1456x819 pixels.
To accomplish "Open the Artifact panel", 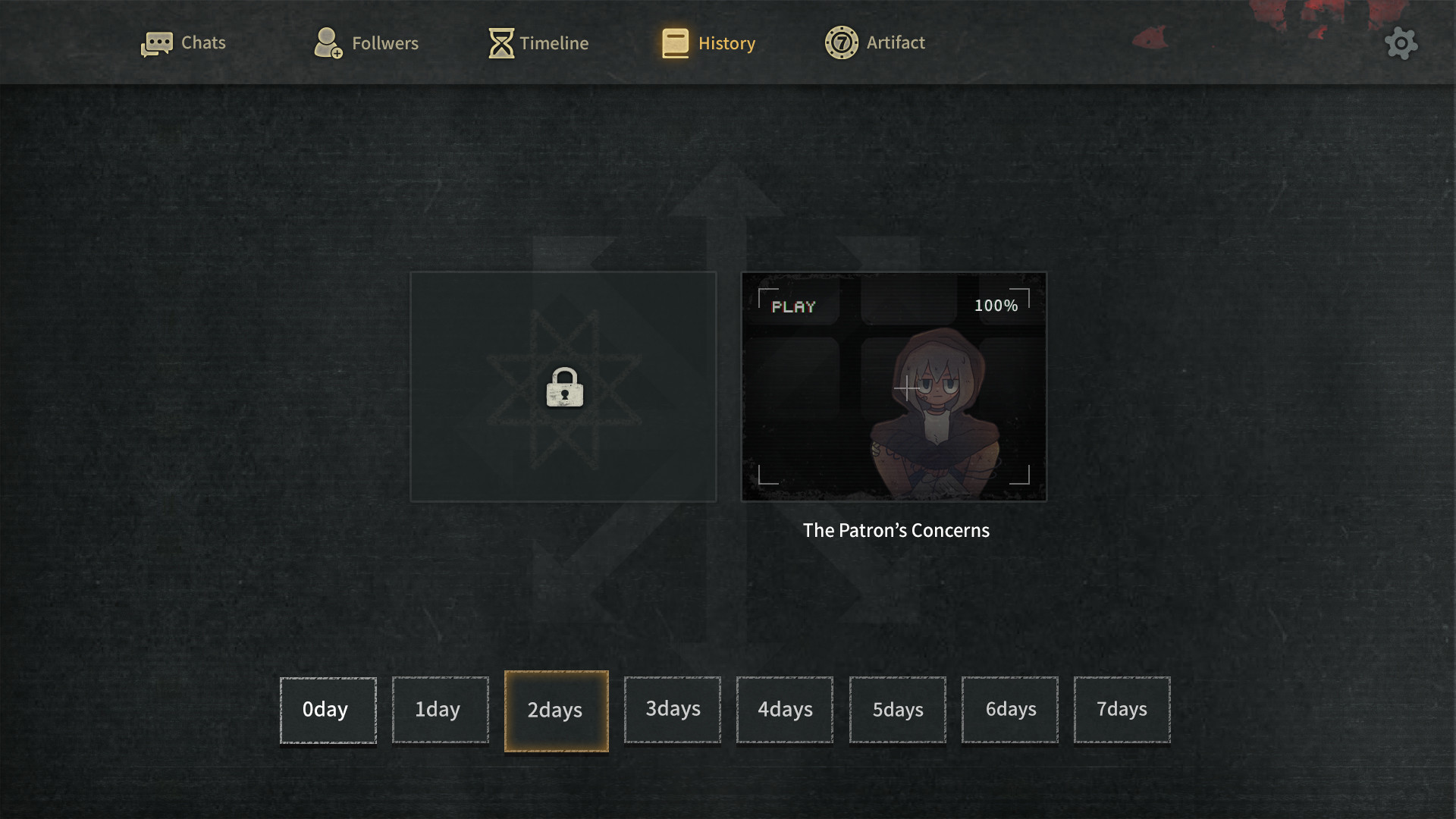I will 875,42.
